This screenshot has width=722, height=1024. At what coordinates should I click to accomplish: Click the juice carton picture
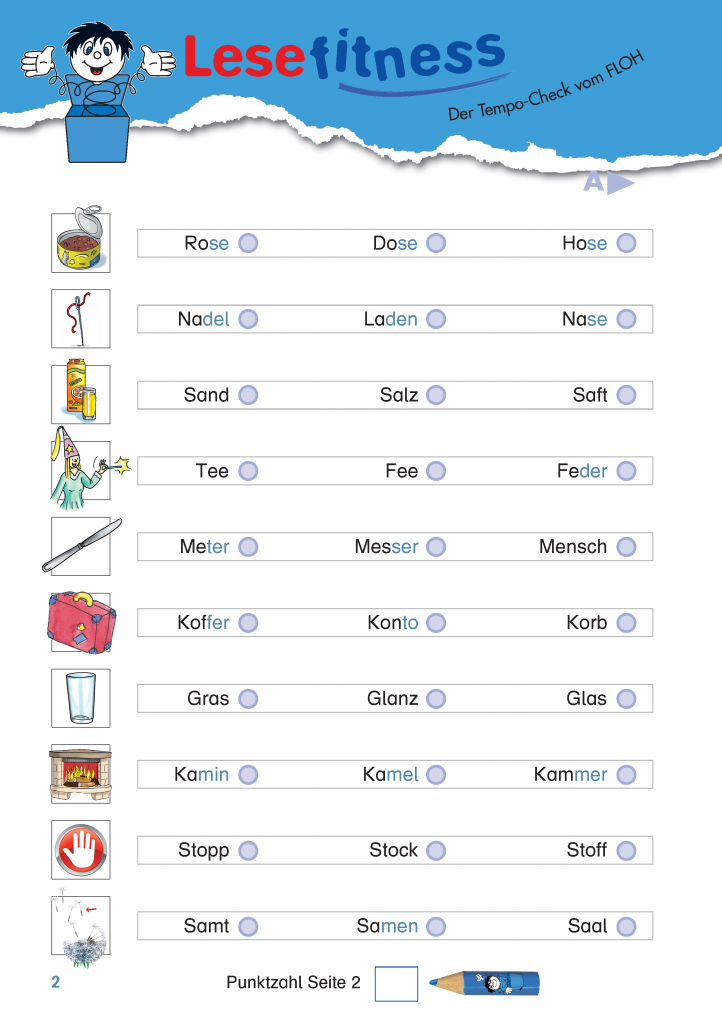pyautogui.click(x=80, y=394)
